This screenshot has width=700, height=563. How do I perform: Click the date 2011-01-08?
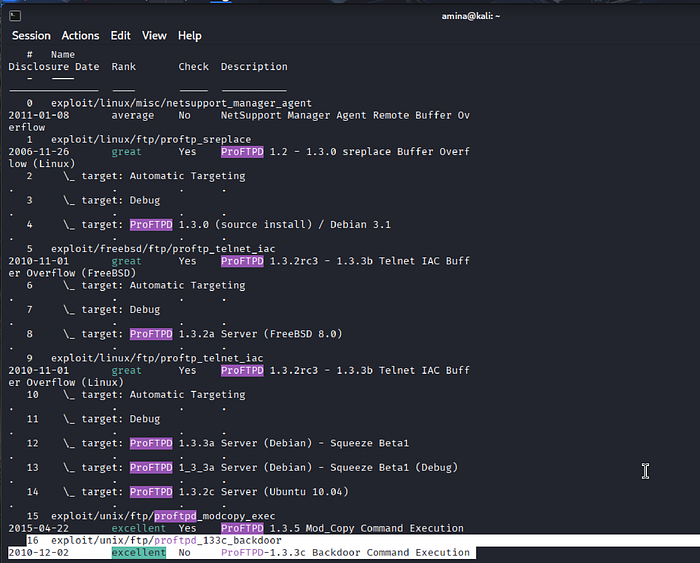(x=39, y=115)
